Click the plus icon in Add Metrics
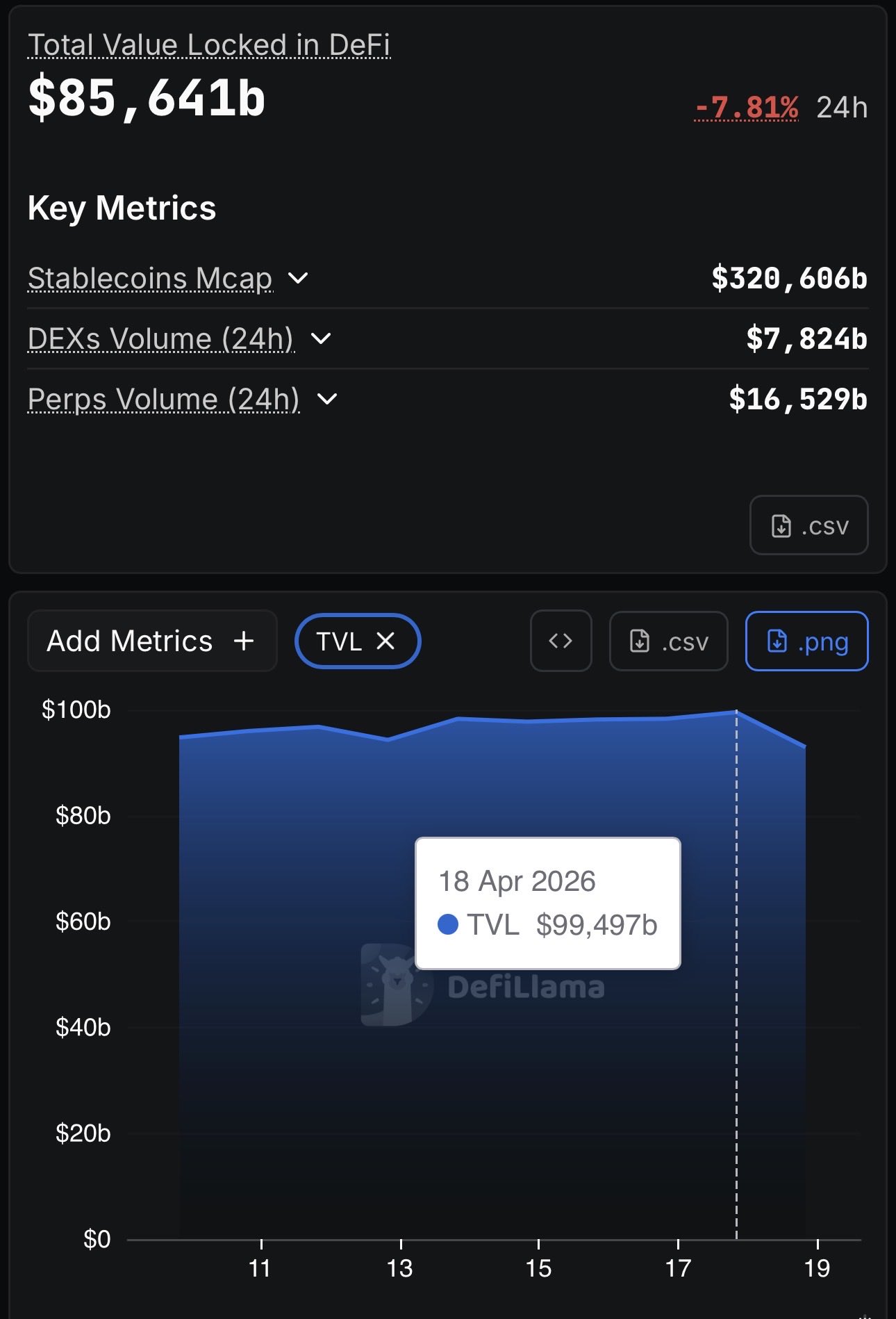Viewport: 896px width, 1319px height. coord(244,641)
